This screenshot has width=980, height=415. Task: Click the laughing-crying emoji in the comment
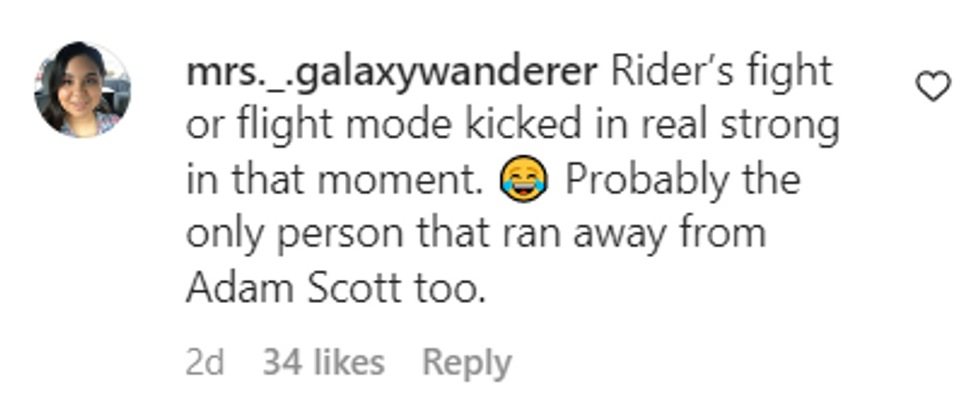[x=524, y=179]
